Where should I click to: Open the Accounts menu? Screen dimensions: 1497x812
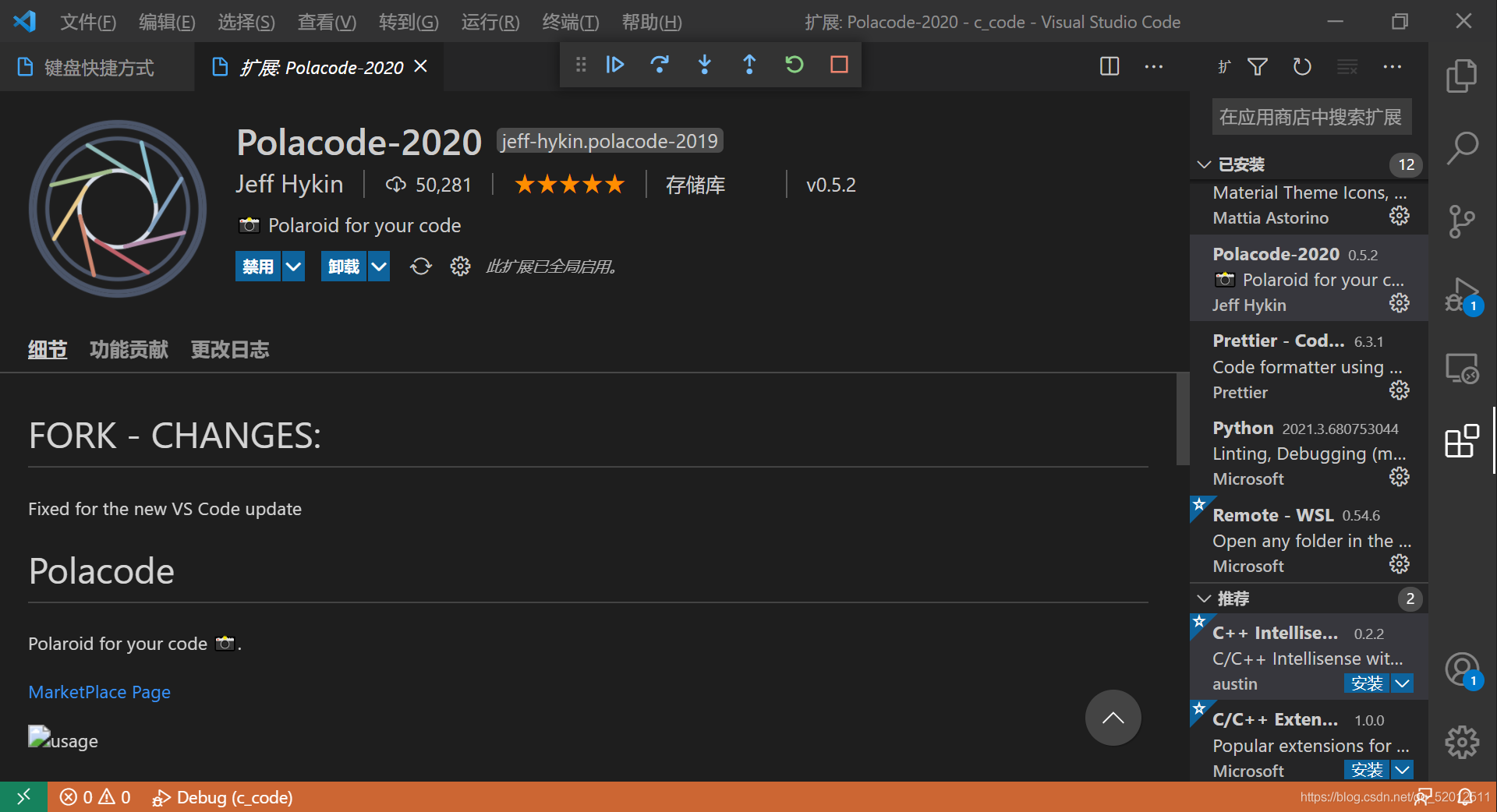coord(1462,669)
